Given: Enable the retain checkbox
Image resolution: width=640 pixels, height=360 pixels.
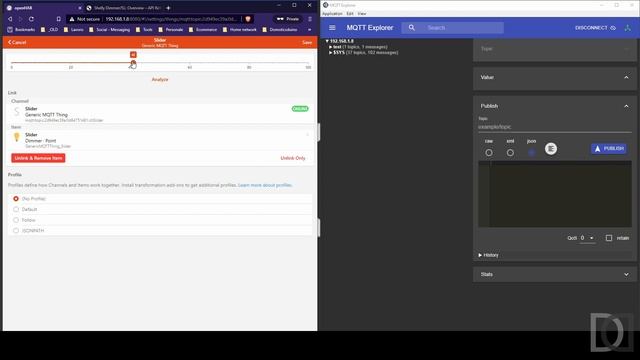Looking at the screenshot, I should [609, 238].
